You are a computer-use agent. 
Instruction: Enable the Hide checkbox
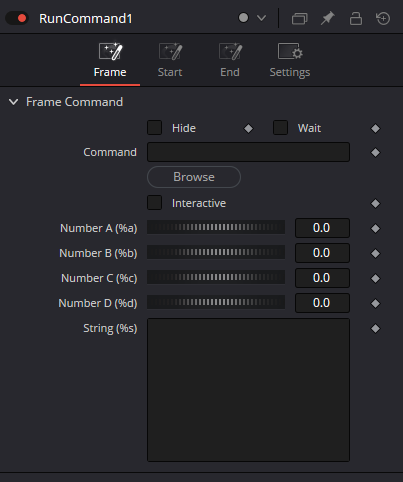click(154, 128)
